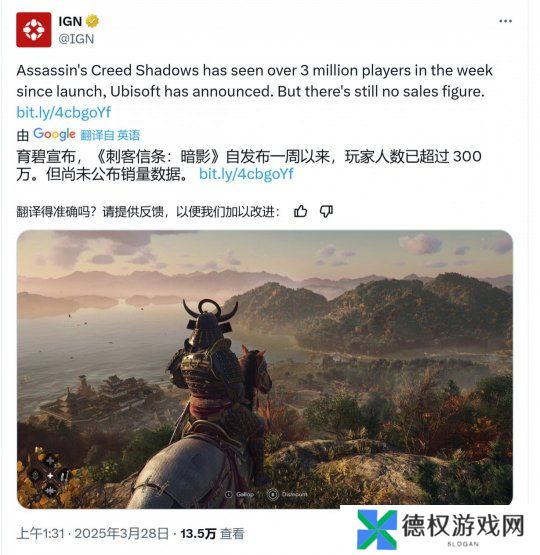Click the 翻译自 英语 translation label
The width and height of the screenshot is (540, 555).
point(110,135)
